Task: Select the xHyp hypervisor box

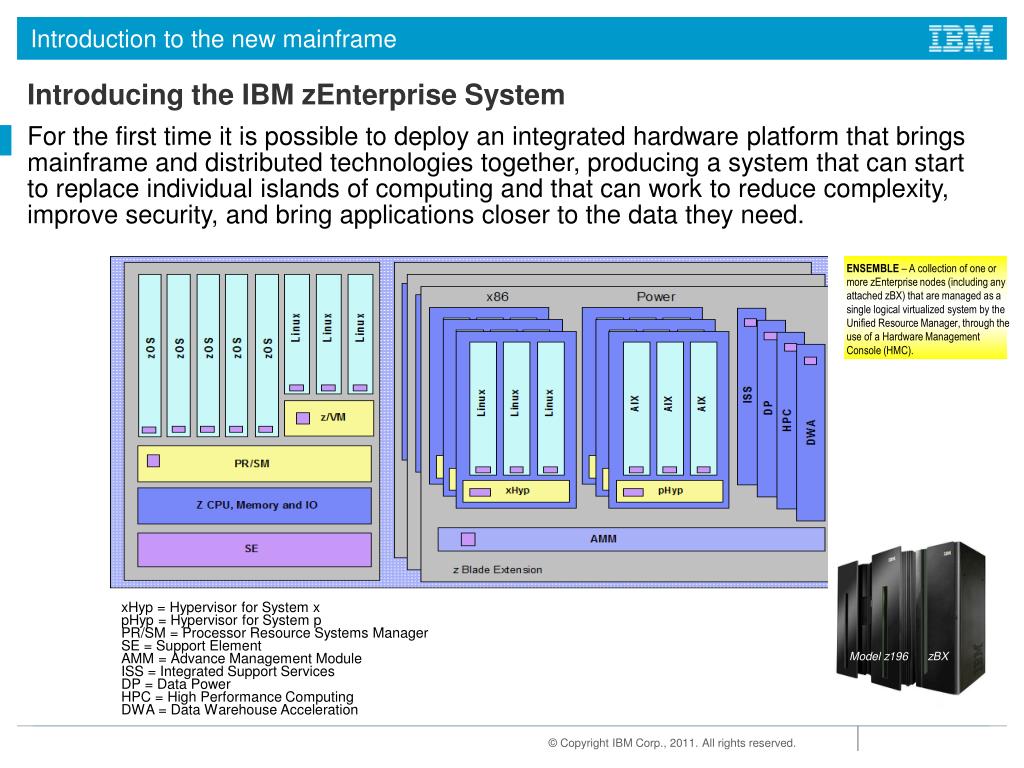Action: pyautogui.click(x=516, y=491)
